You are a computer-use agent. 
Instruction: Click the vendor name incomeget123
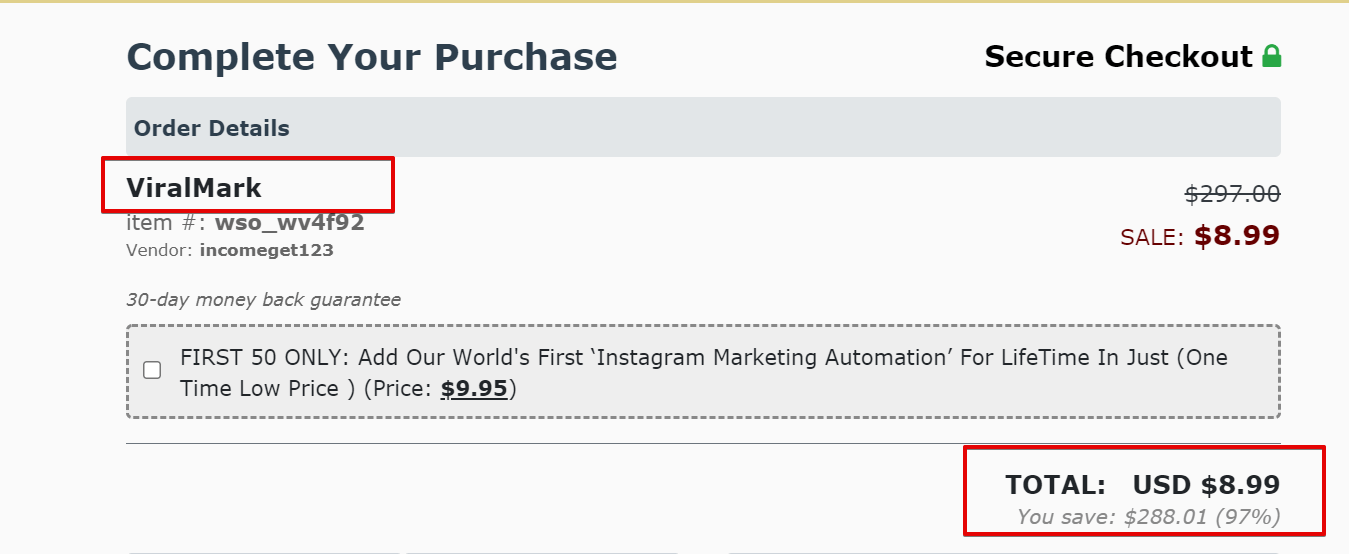(x=266, y=250)
